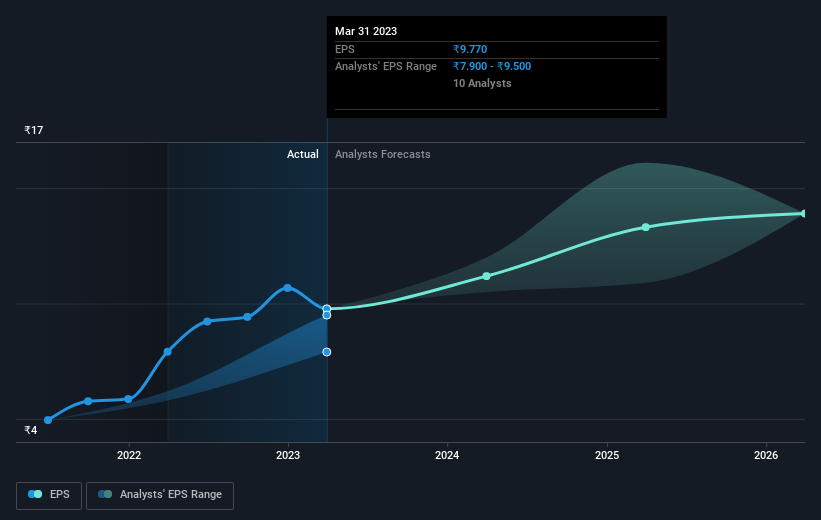Click the 2023 x-axis label
821x520 pixels.
[288, 455]
